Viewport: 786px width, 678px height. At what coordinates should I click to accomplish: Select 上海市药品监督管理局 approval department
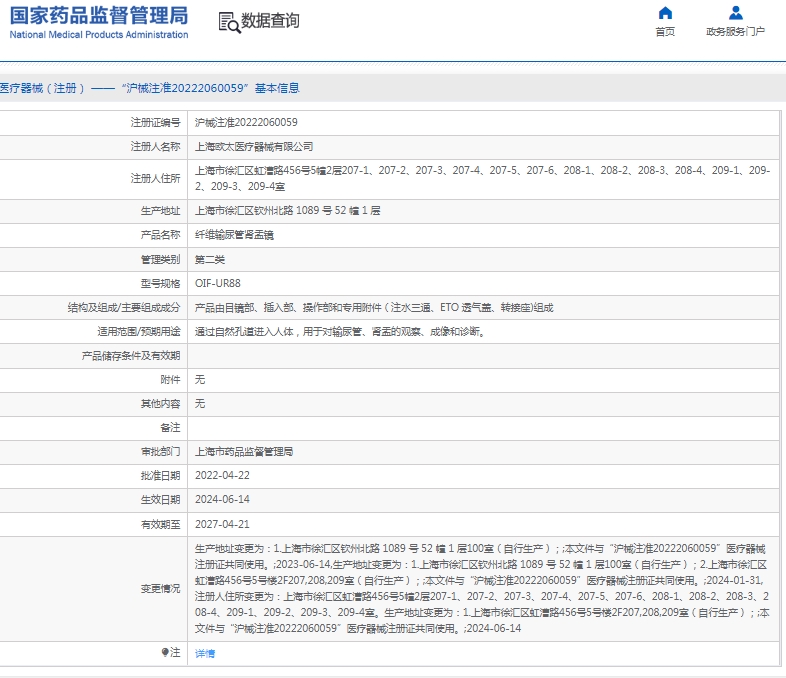pos(244,452)
